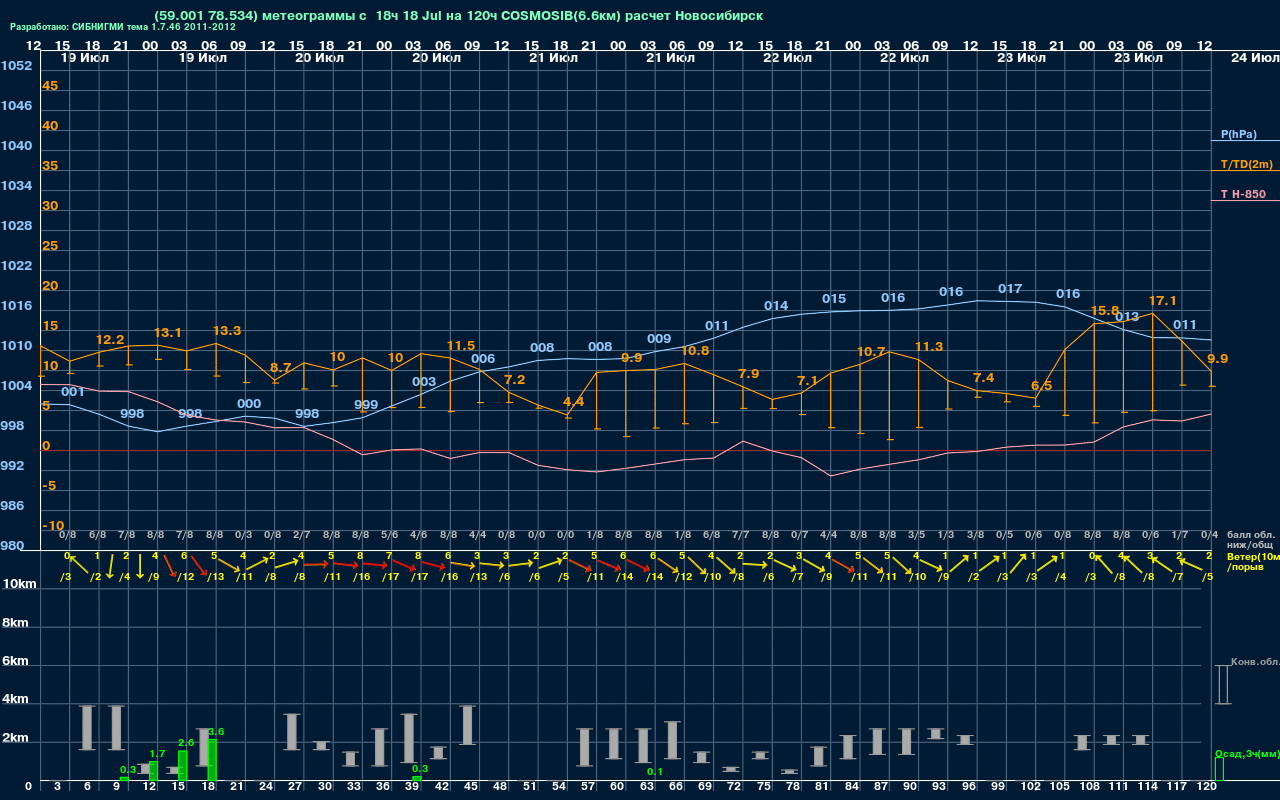Click pressure label 000
The image size is (1280, 800).
(x=249, y=404)
